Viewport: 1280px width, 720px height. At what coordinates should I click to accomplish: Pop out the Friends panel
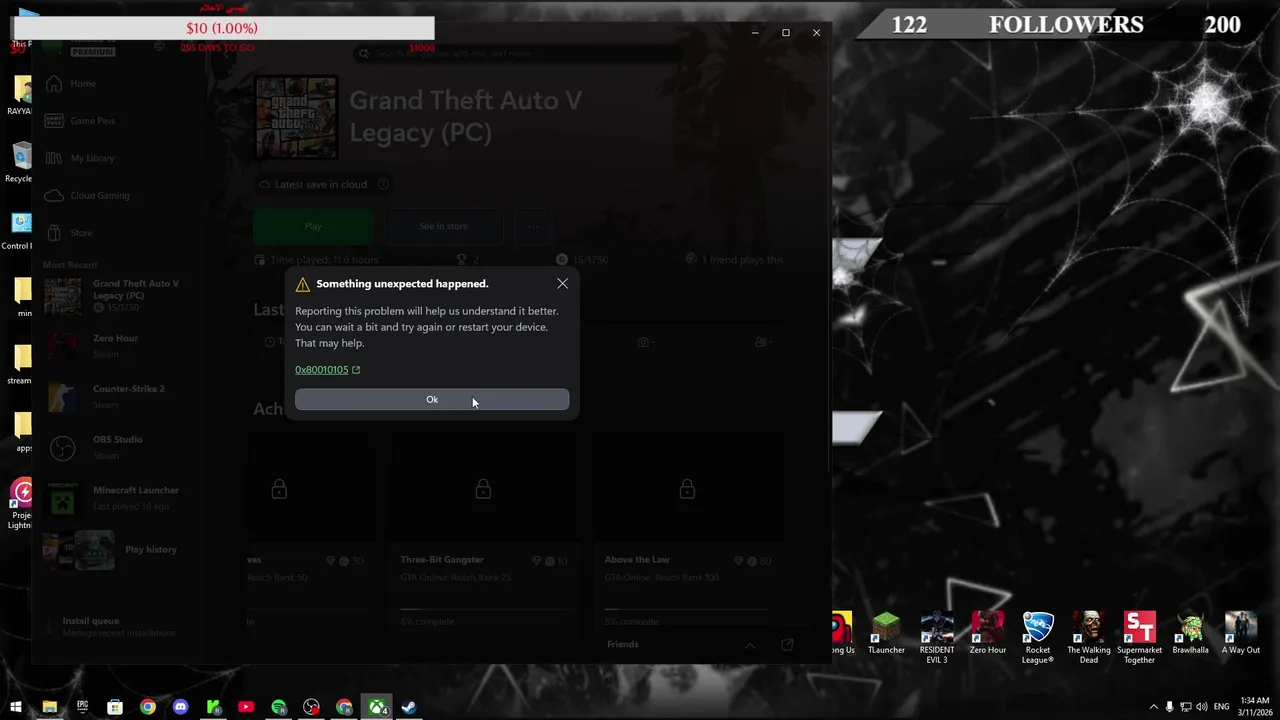tap(787, 645)
